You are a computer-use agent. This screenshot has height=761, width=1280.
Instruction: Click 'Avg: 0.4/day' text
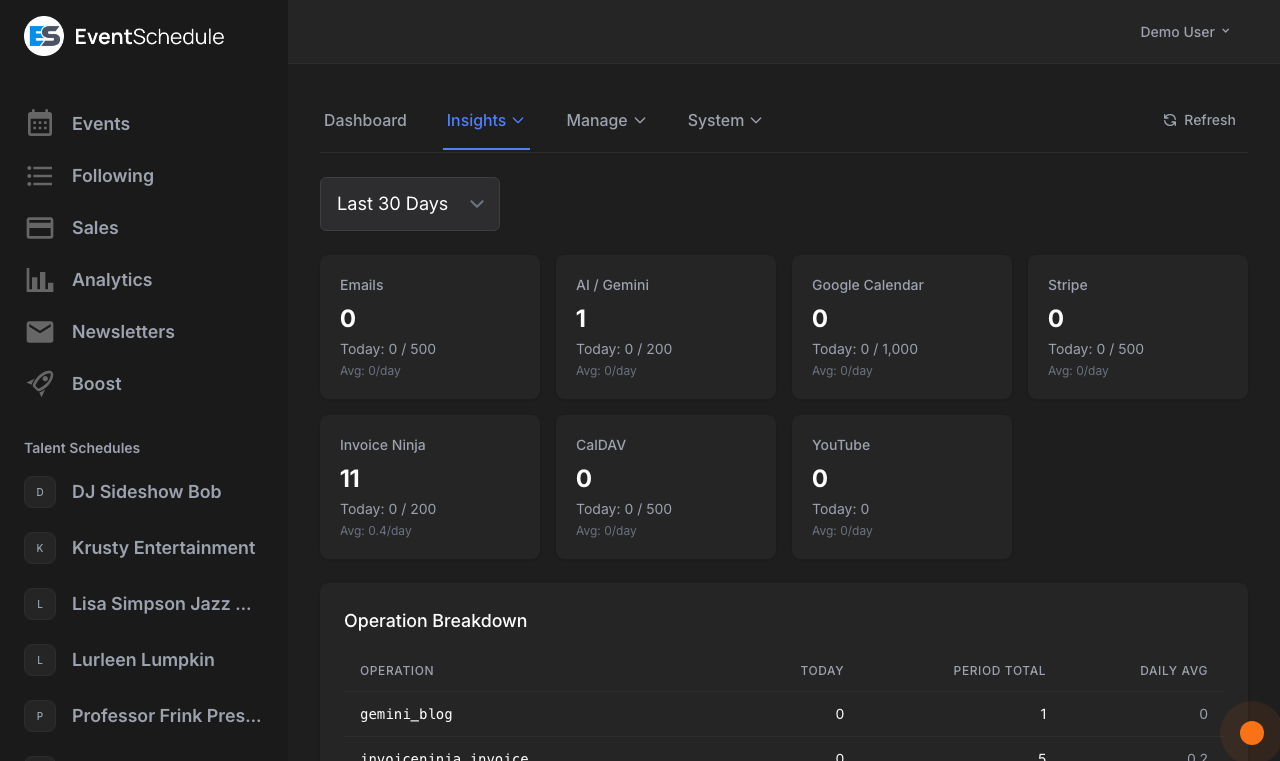(376, 531)
